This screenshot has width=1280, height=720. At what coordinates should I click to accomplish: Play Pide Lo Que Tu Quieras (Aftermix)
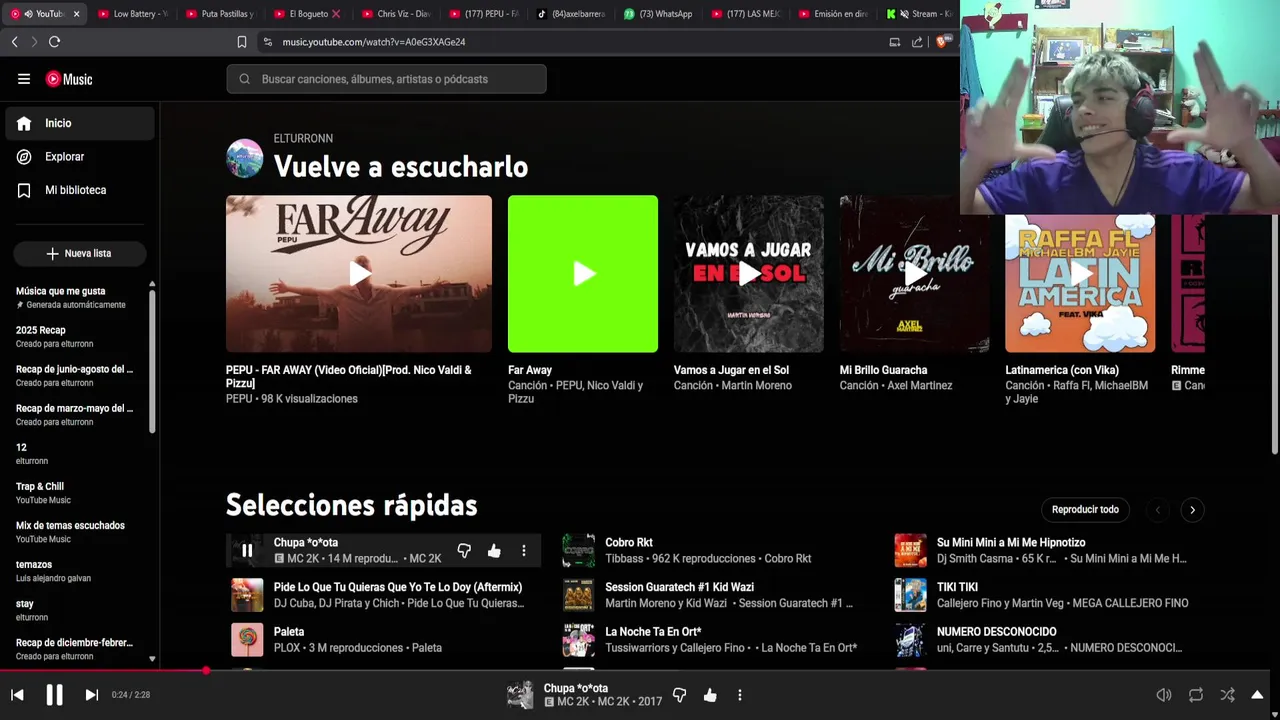pos(247,595)
